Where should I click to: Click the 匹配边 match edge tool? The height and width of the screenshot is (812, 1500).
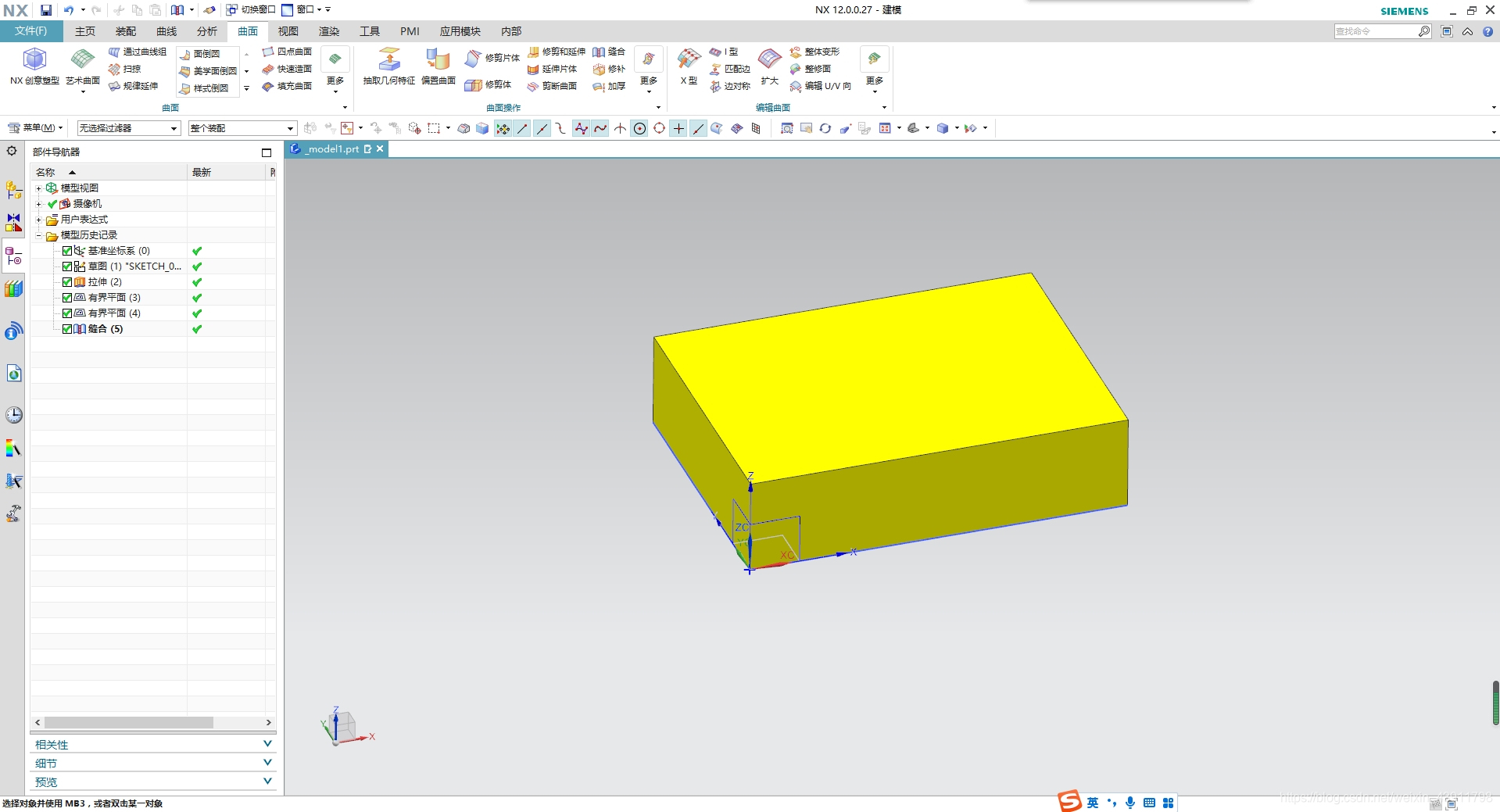tap(730, 69)
